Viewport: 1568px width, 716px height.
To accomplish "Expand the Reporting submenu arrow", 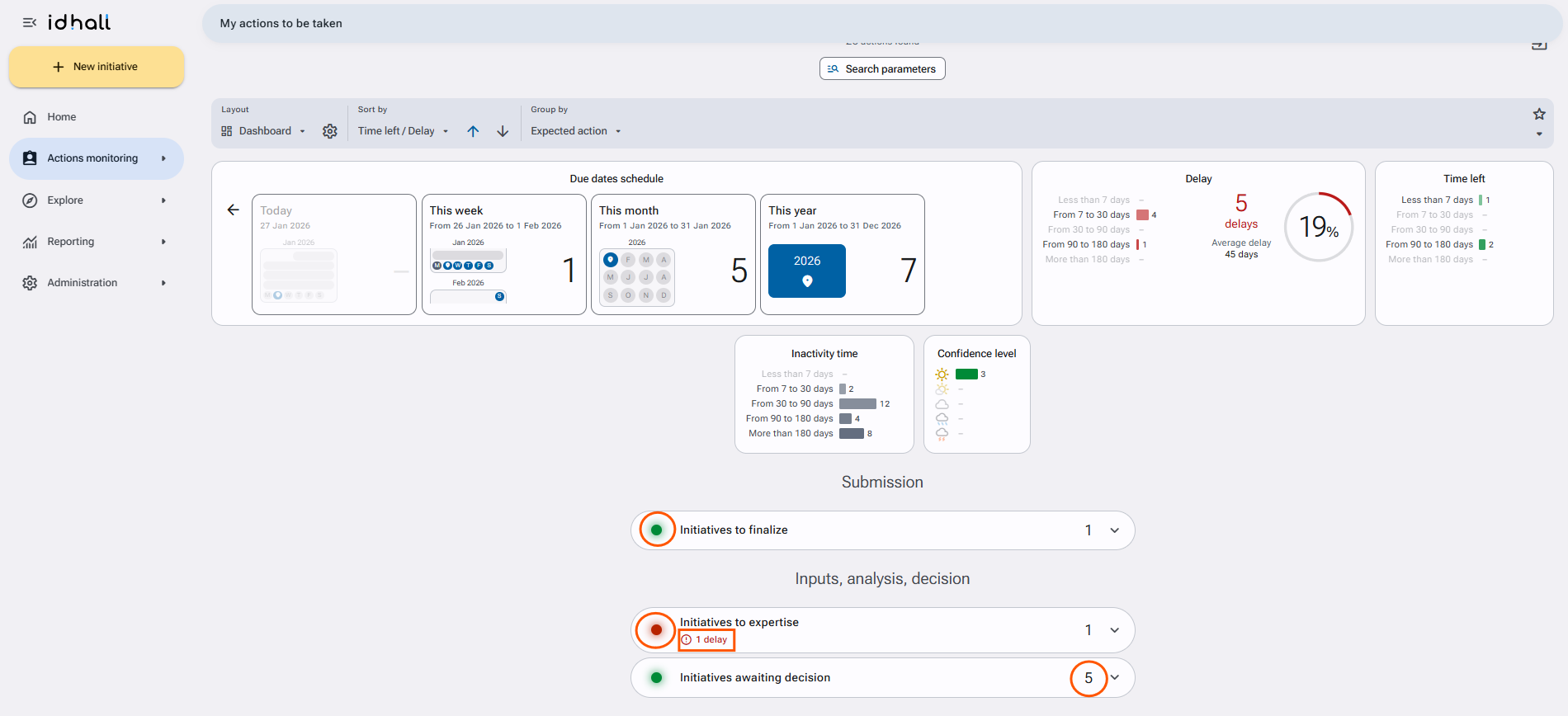I will click(163, 242).
